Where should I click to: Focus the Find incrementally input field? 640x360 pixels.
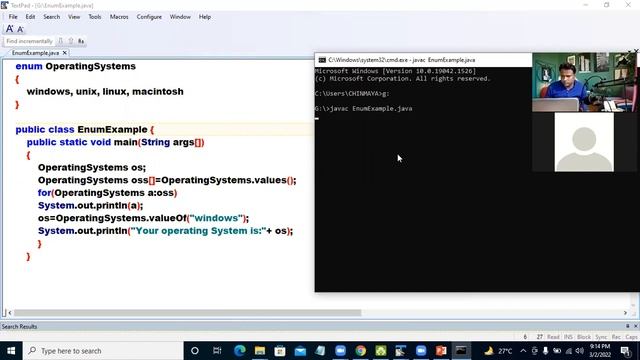click(x=29, y=41)
